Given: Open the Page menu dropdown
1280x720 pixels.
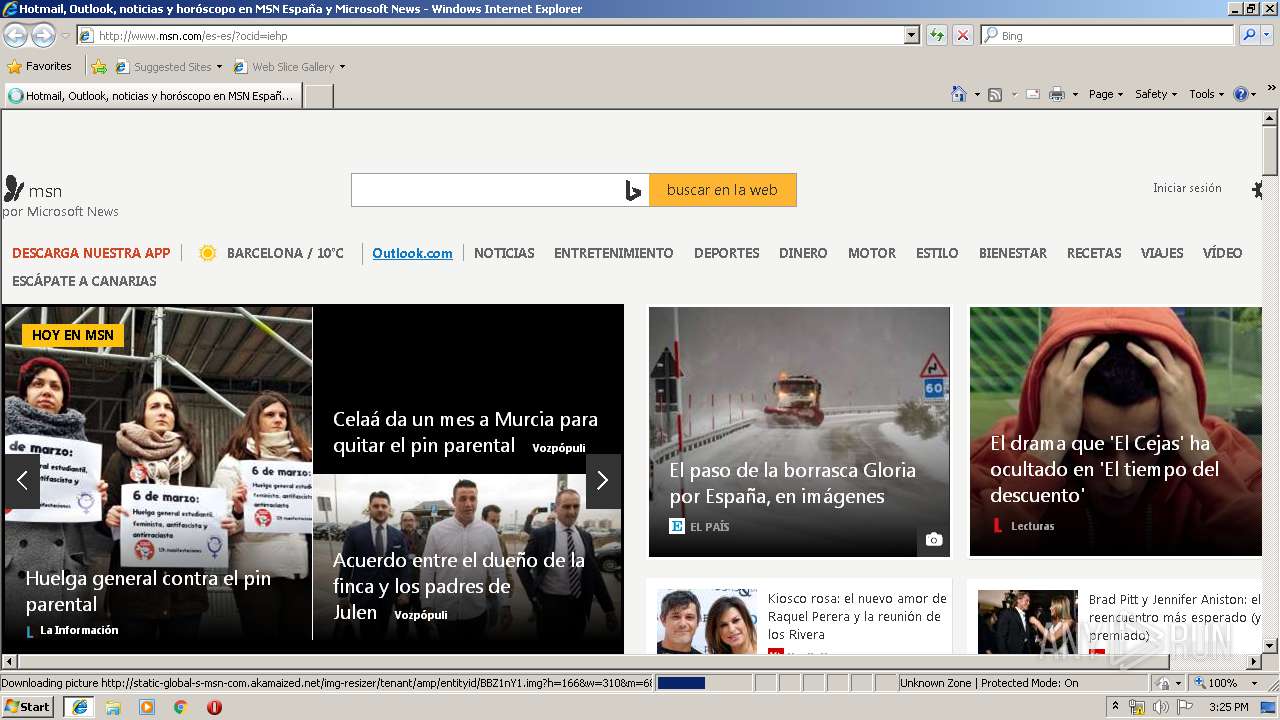Looking at the screenshot, I should (x=1105, y=94).
